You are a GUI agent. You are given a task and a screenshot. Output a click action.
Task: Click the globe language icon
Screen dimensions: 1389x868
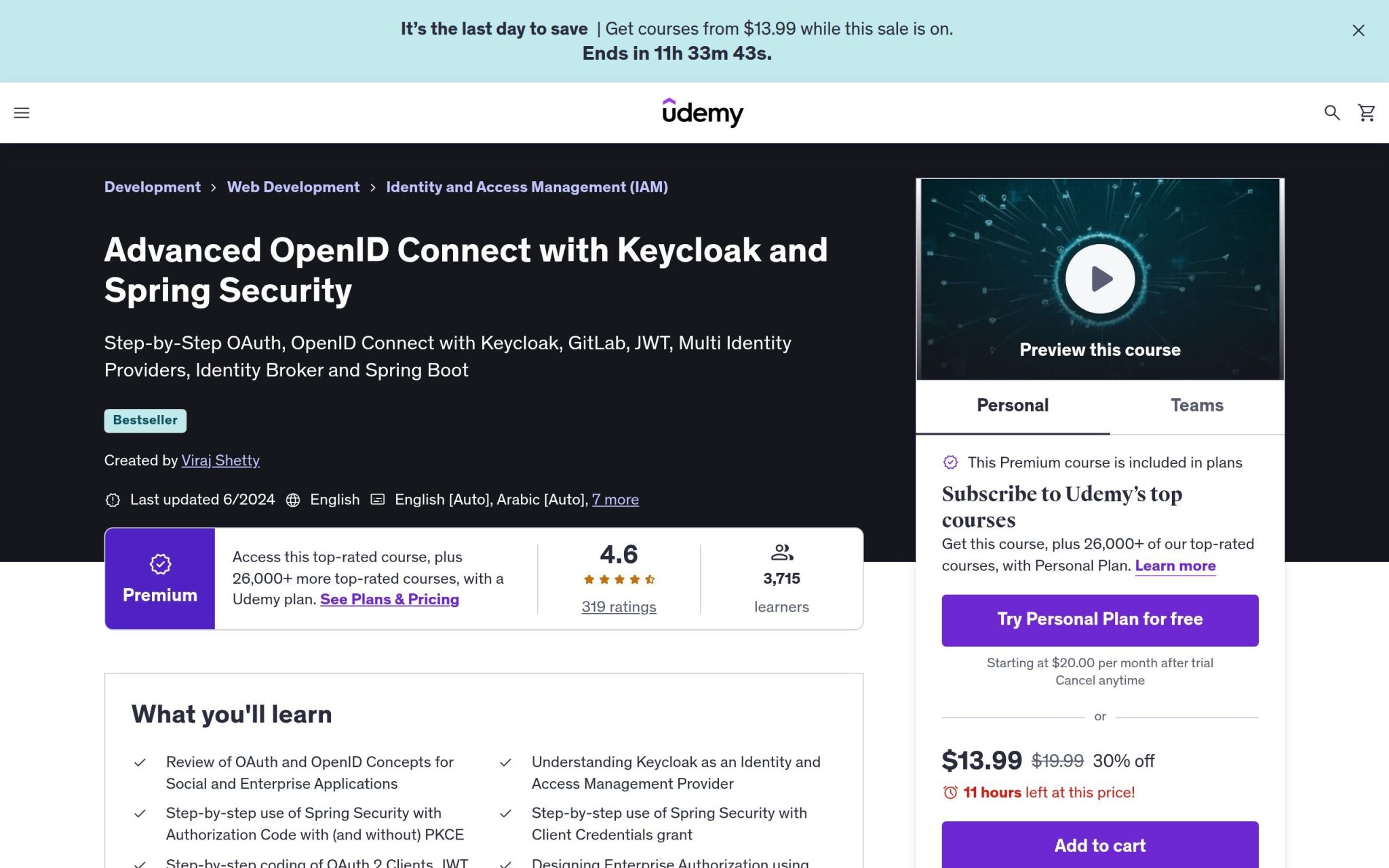pyautogui.click(x=293, y=500)
